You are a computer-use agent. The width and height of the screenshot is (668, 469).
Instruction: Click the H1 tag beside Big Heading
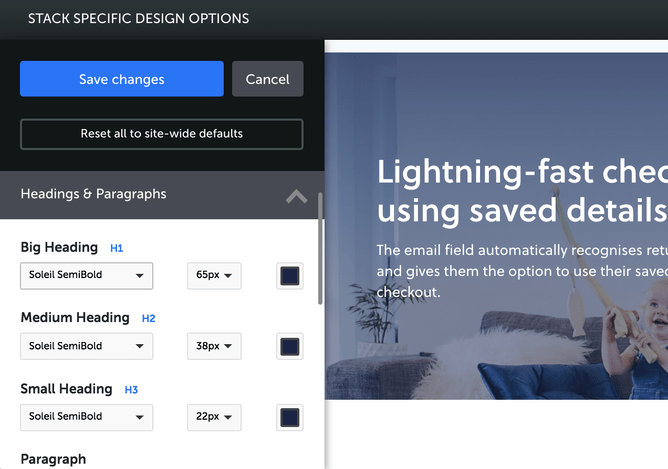pyautogui.click(x=116, y=248)
